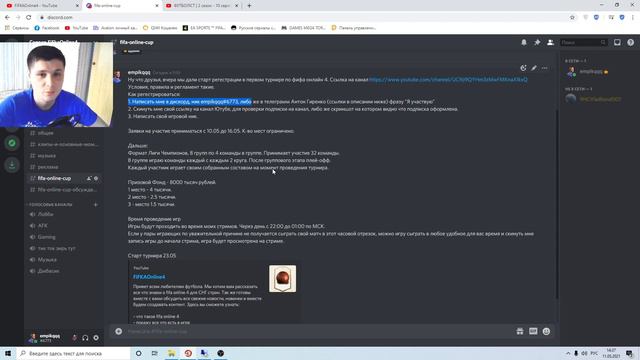Open the Windows Start menu
Viewport: 640px width, 360px height.
pos(8,353)
